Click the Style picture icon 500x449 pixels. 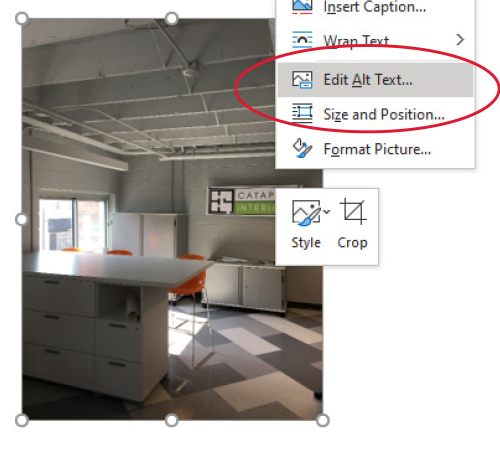tap(306, 212)
